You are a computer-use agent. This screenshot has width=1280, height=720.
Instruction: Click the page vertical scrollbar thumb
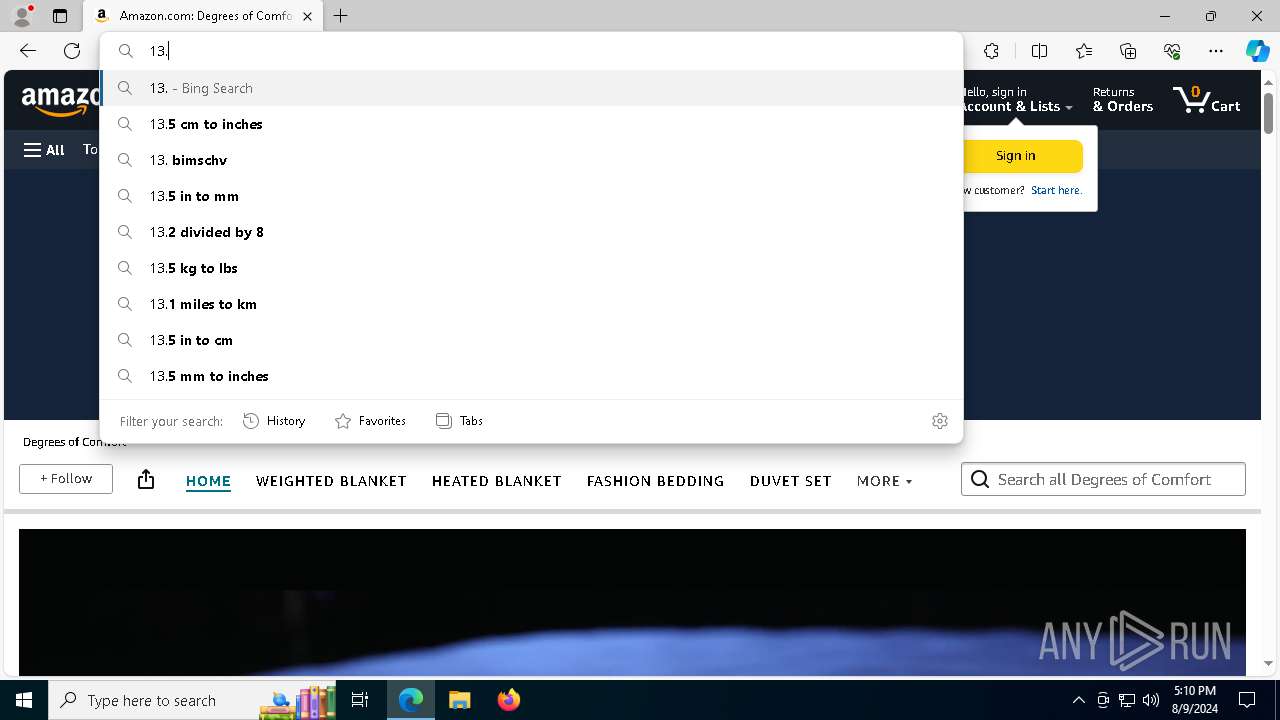point(1268,113)
